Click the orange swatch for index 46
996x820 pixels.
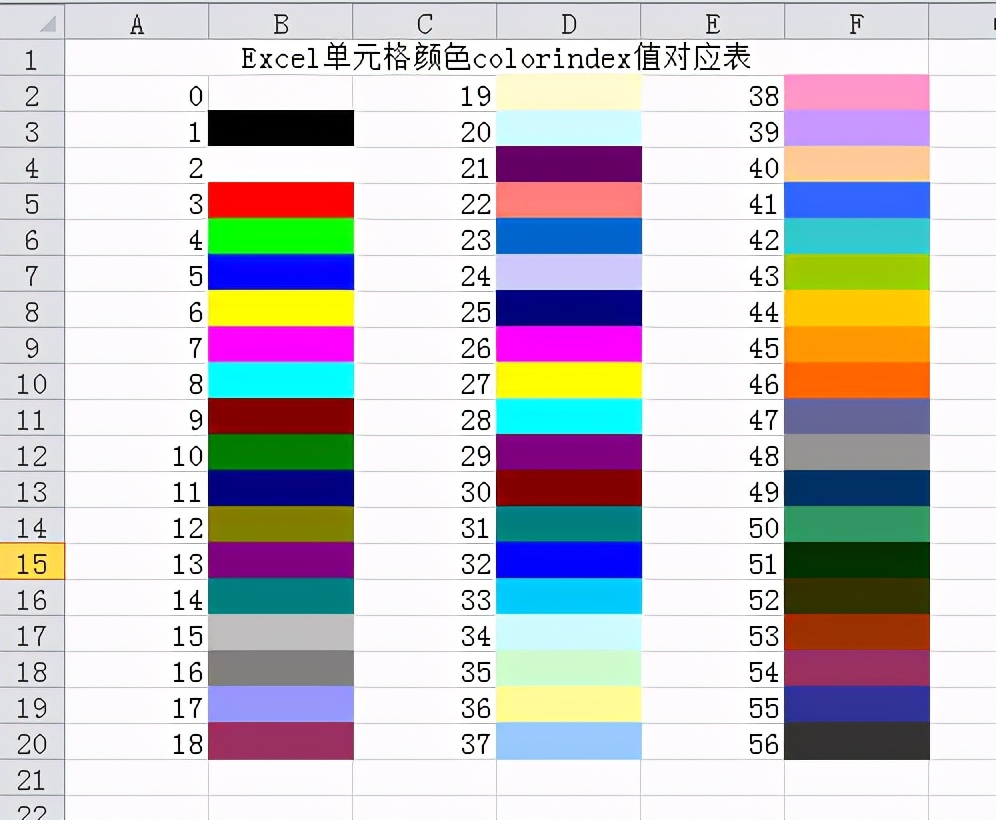coord(857,381)
